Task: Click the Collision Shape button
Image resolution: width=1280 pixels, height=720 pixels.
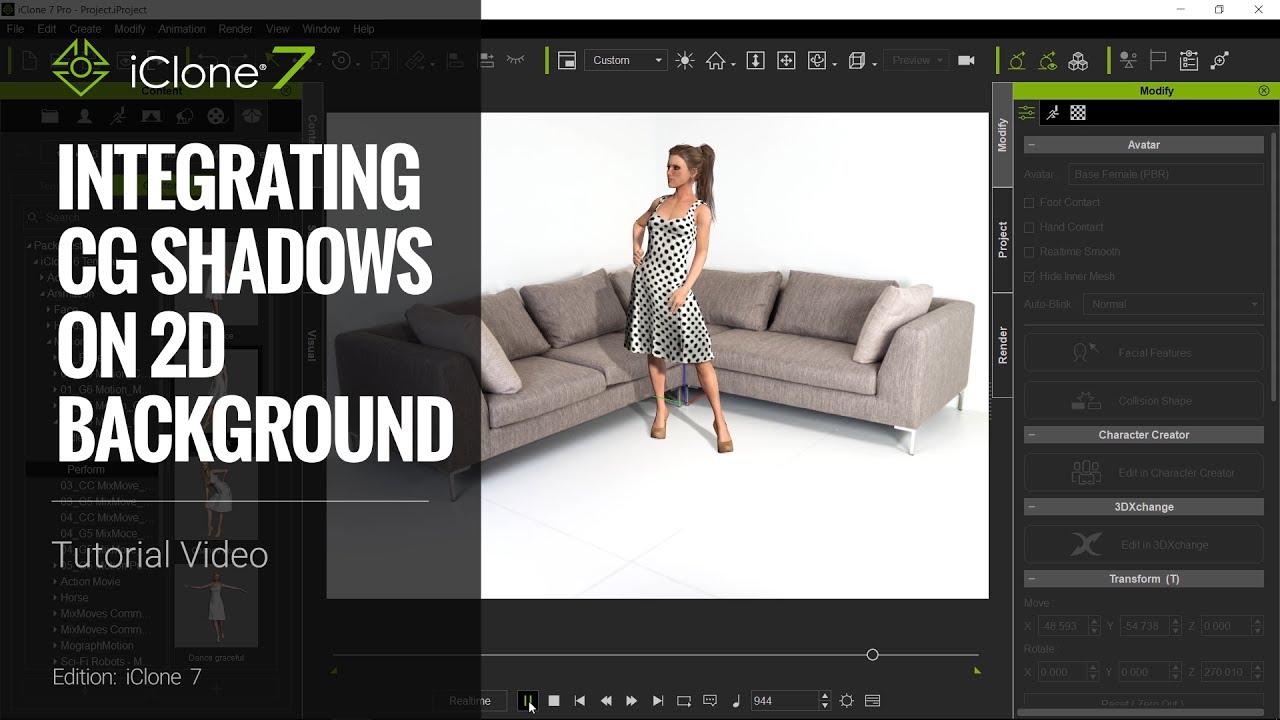Action: [x=1143, y=401]
